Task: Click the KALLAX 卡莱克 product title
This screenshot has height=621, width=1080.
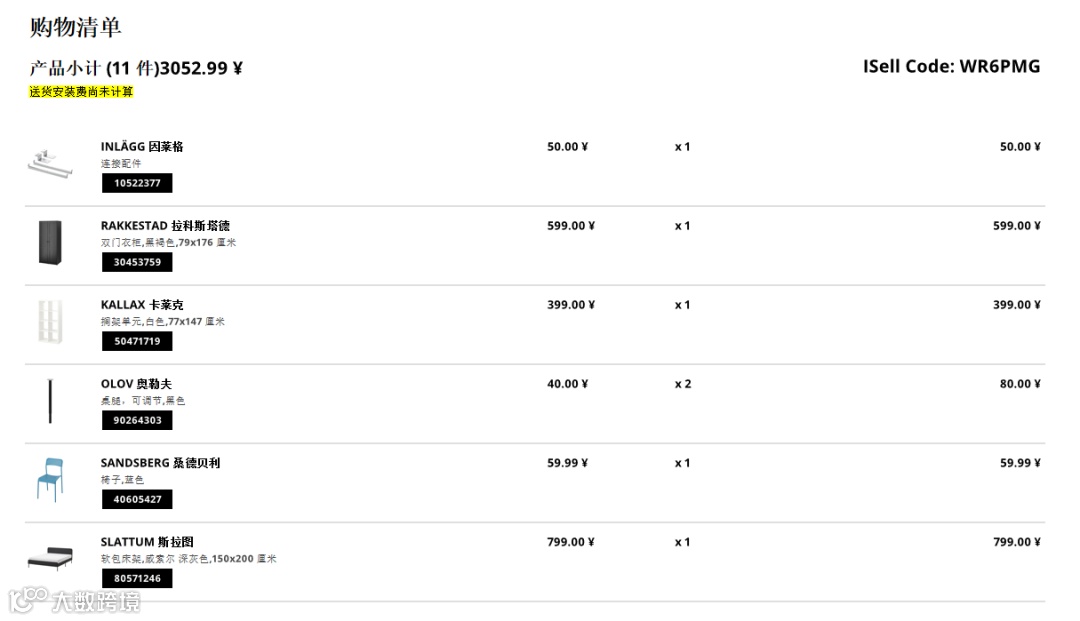Action: (142, 305)
